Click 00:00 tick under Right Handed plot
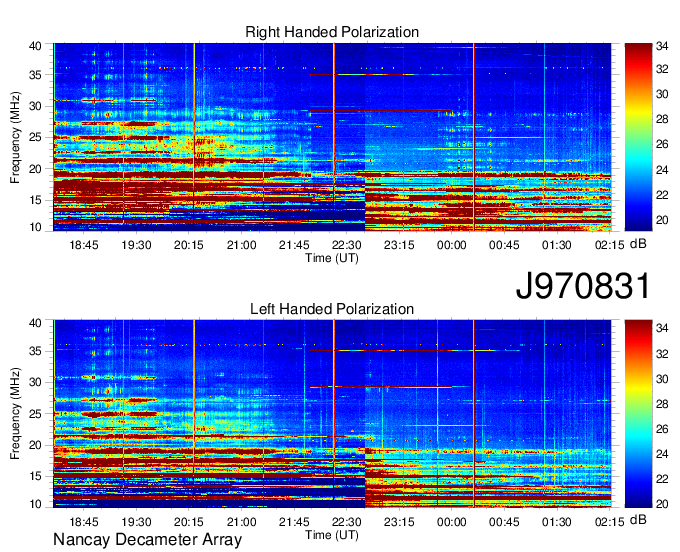This screenshot has width=680, height=552. tap(451, 245)
